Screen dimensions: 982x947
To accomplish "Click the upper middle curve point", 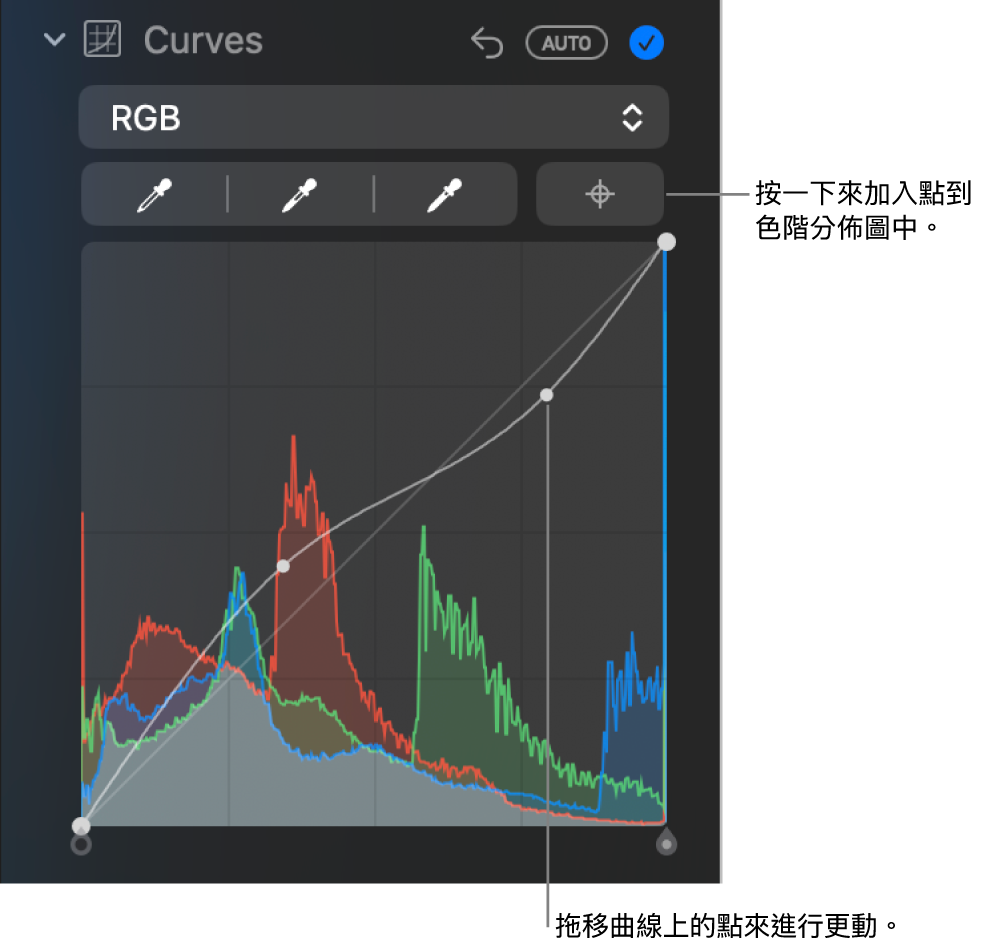I will coord(547,395).
